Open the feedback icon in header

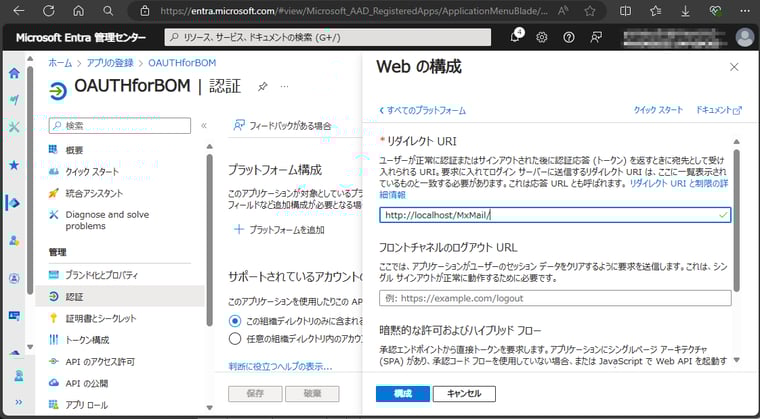tap(596, 37)
